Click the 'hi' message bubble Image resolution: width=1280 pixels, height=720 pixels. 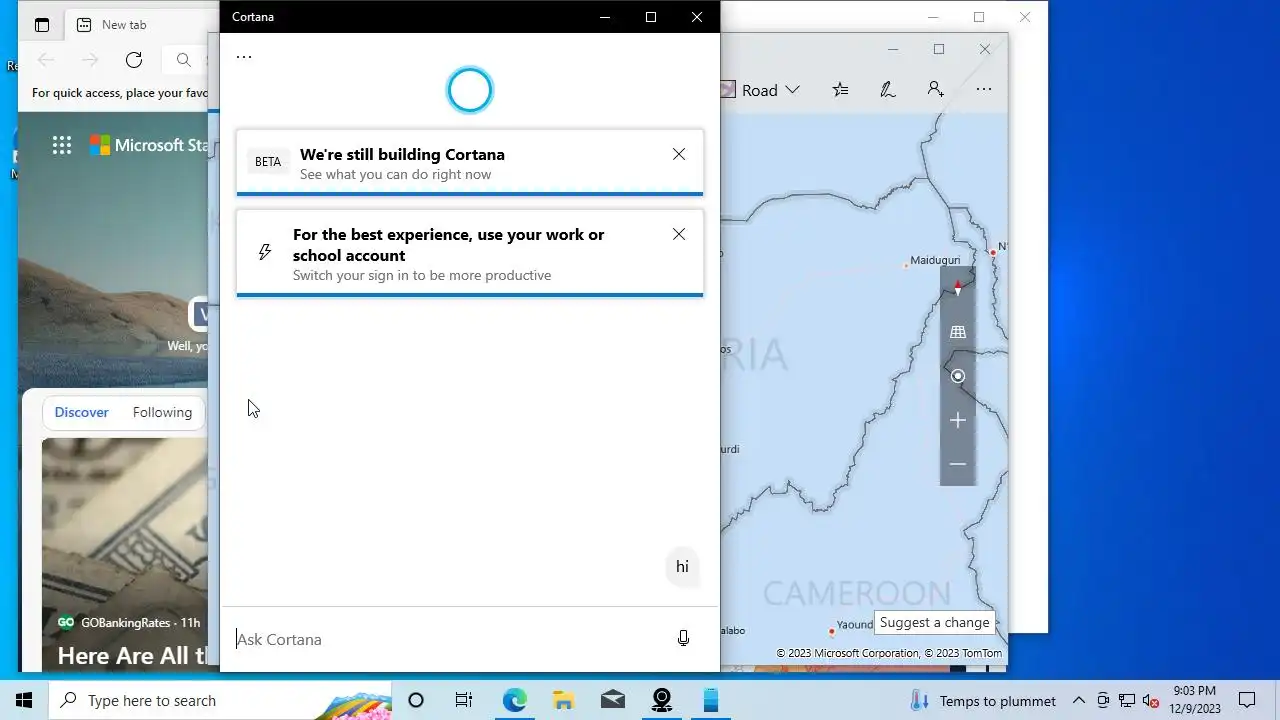[x=682, y=567]
